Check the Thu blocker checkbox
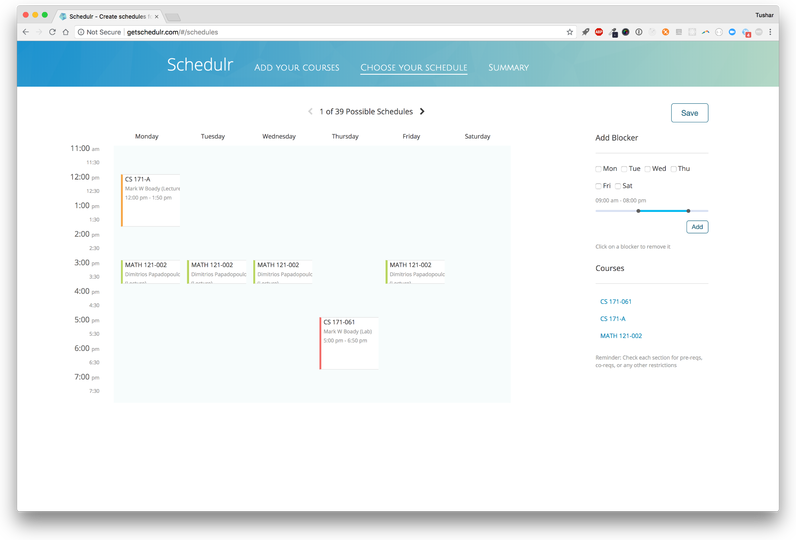 [673, 169]
